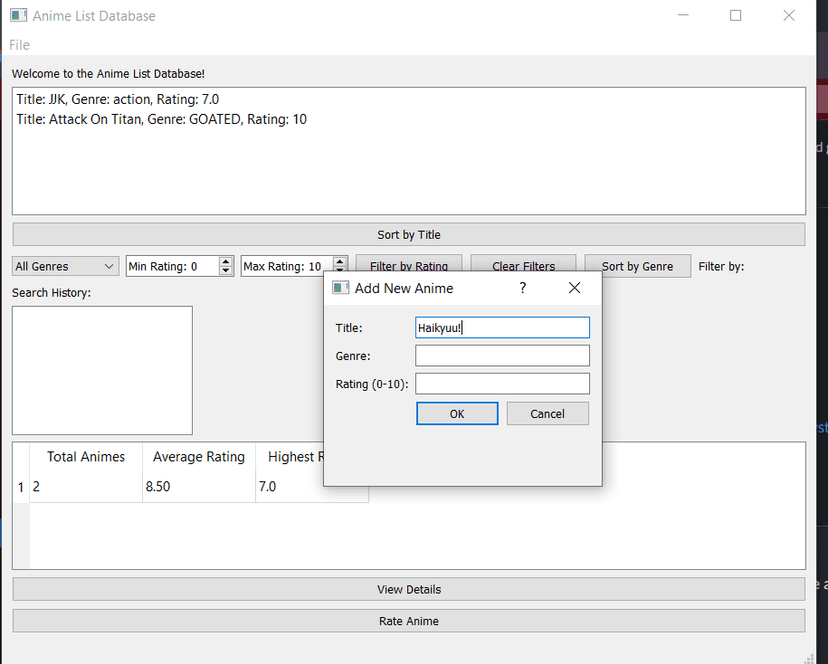Click the Genre input field
Viewport: 828px width, 664px height.
pos(502,356)
